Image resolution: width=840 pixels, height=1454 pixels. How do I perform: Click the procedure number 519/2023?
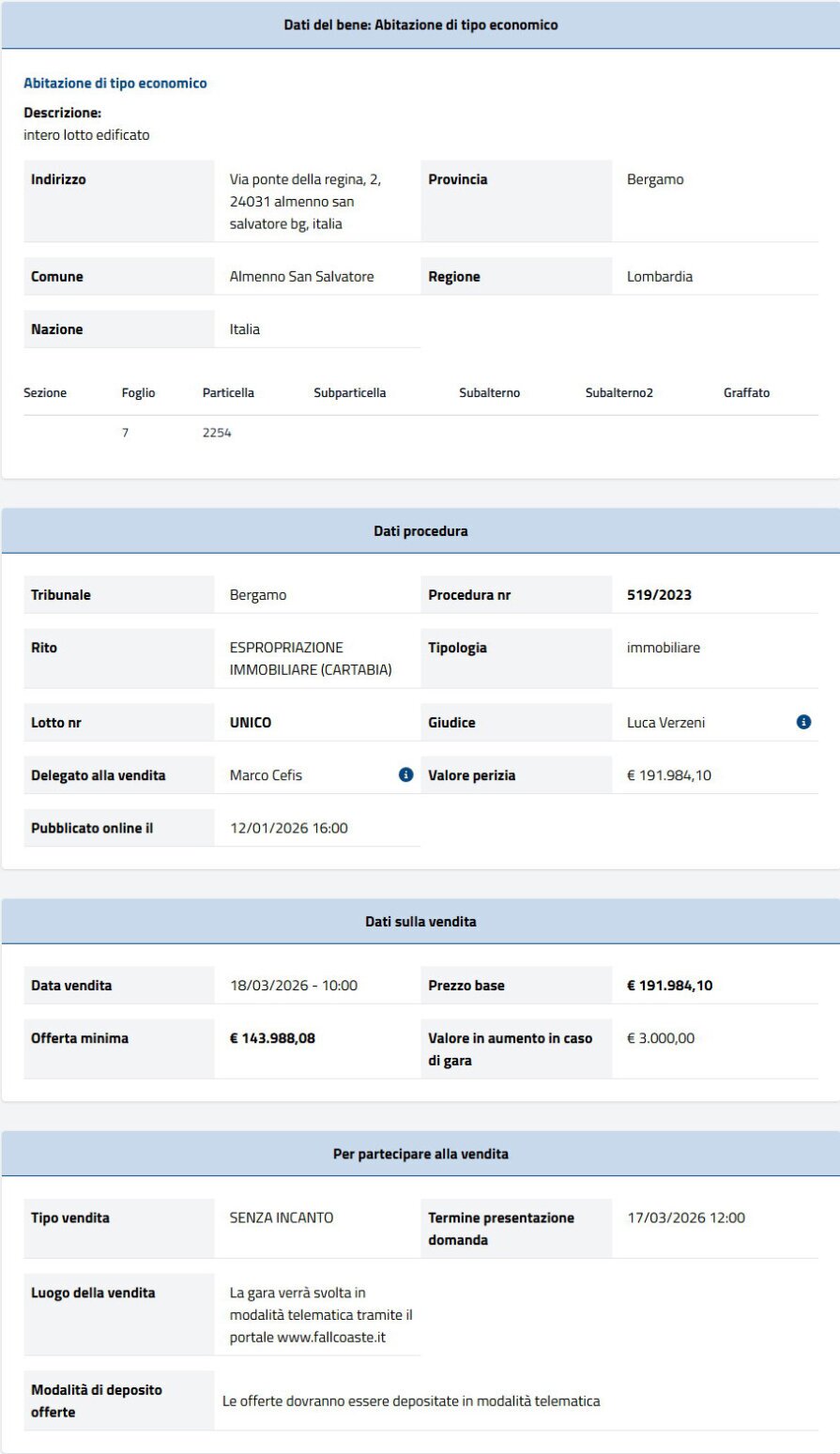[659, 595]
